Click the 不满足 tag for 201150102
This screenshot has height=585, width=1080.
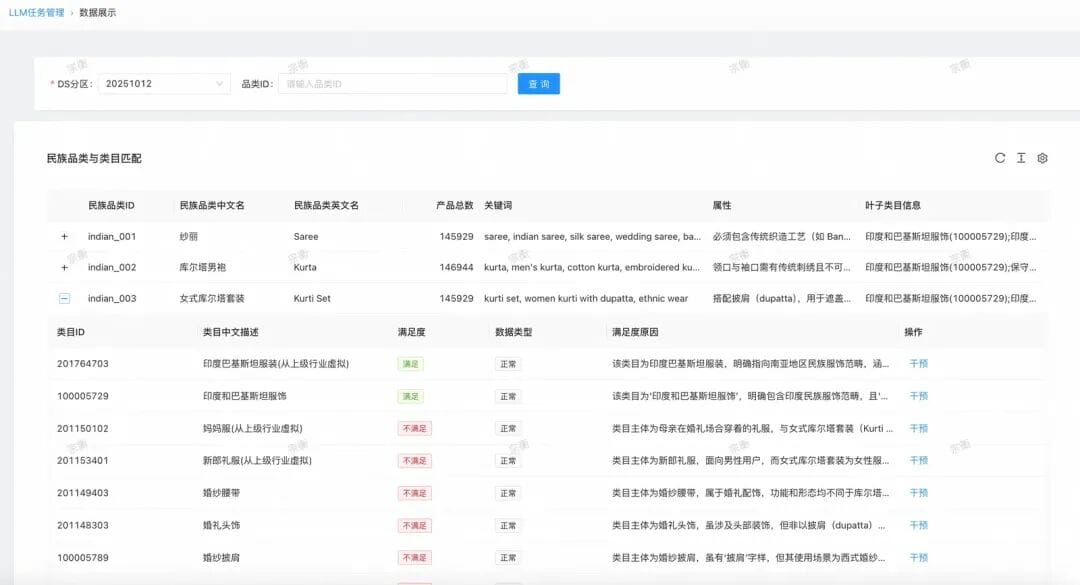click(x=415, y=429)
